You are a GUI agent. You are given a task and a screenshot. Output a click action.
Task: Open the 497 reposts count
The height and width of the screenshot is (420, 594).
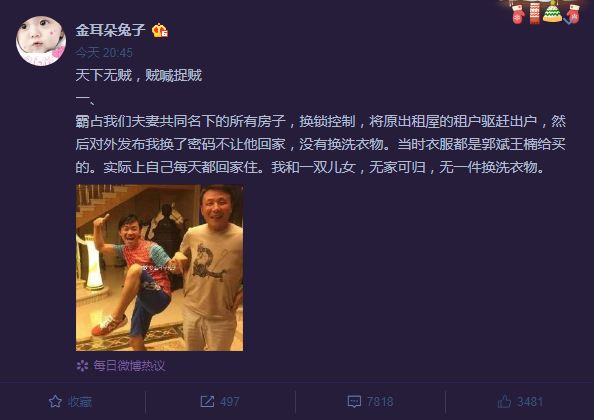click(x=230, y=402)
